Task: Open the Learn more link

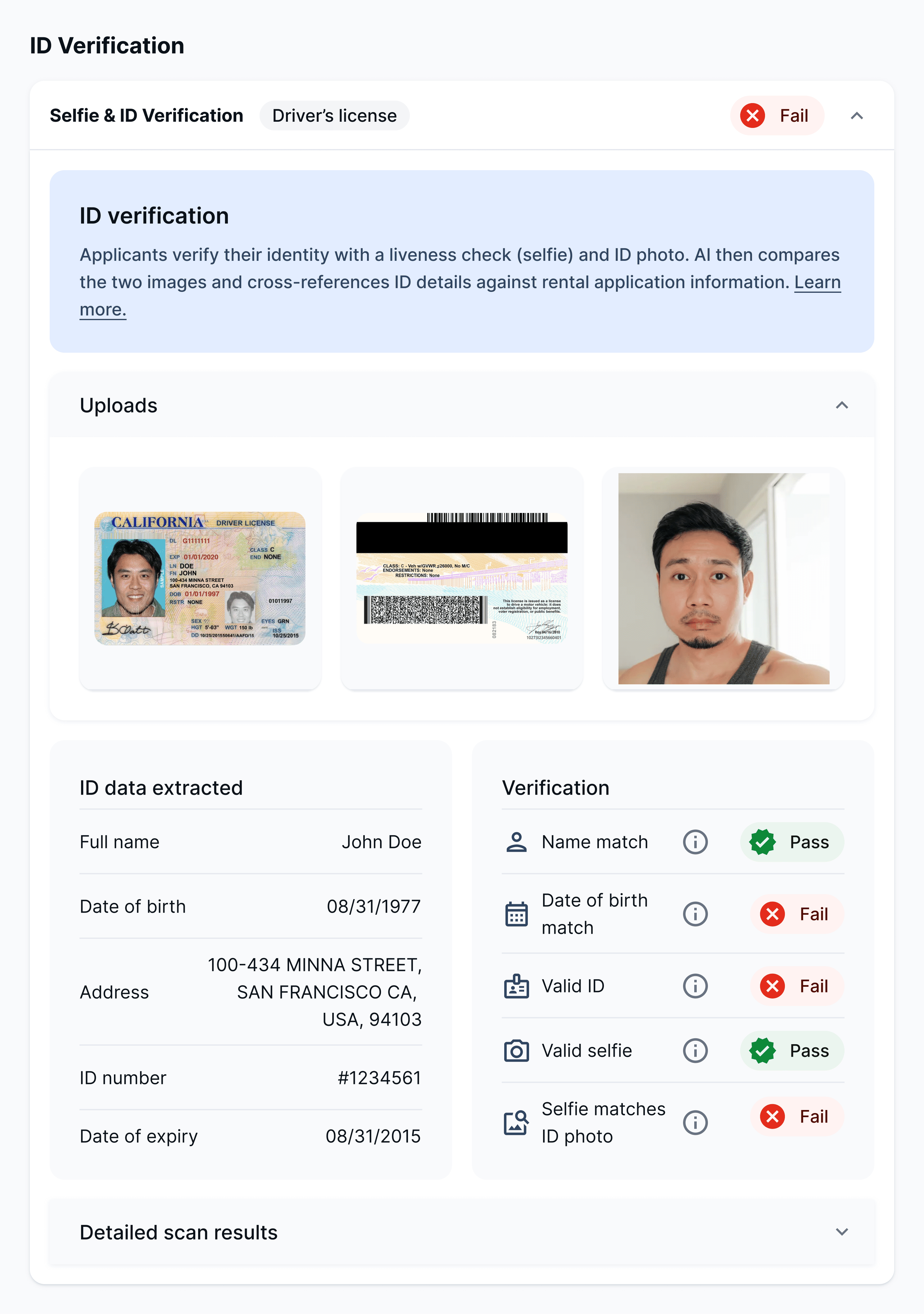Action: [x=818, y=282]
